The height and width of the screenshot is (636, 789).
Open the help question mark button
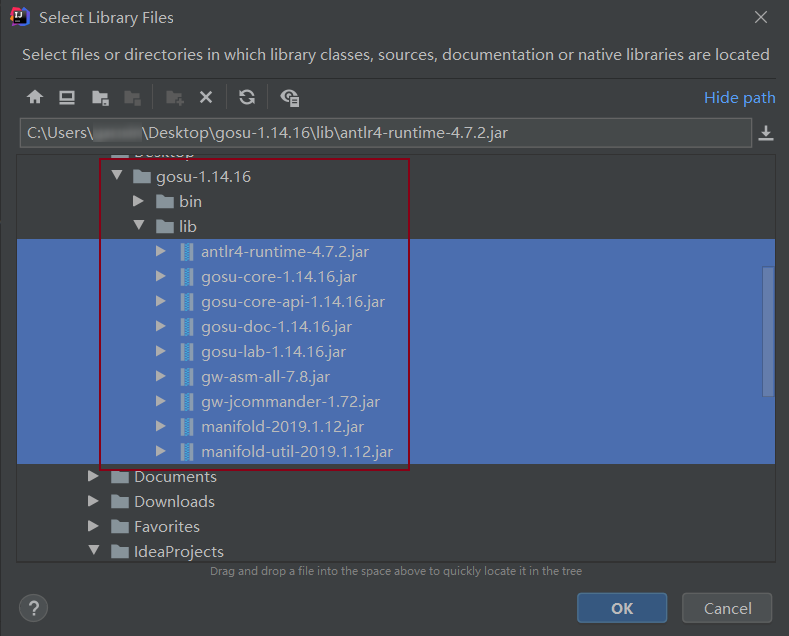pyautogui.click(x=33, y=608)
